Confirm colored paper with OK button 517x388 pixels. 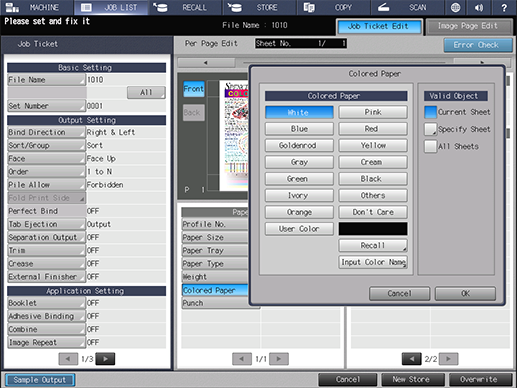(465, 293)
